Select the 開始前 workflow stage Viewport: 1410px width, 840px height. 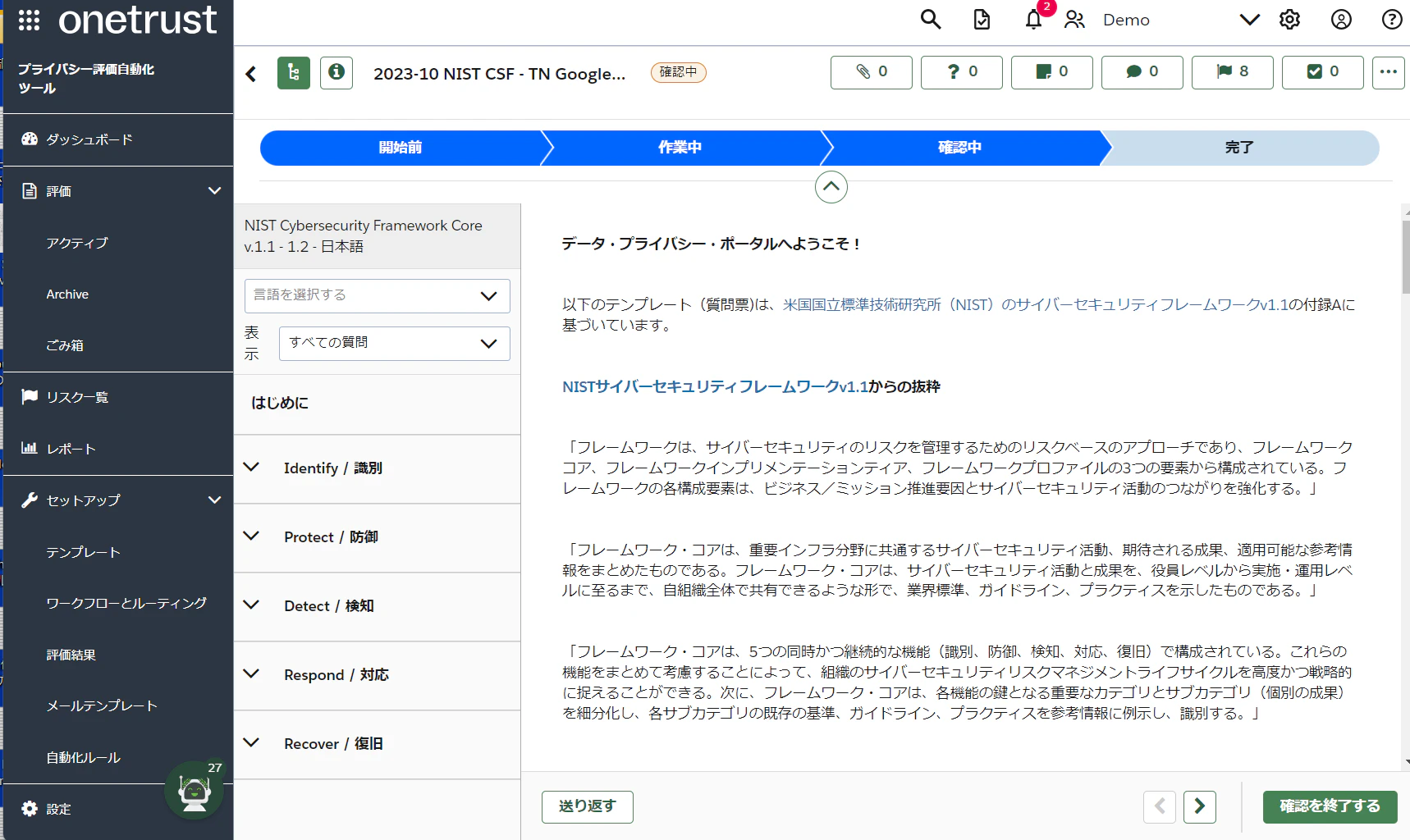pos(401,148)
